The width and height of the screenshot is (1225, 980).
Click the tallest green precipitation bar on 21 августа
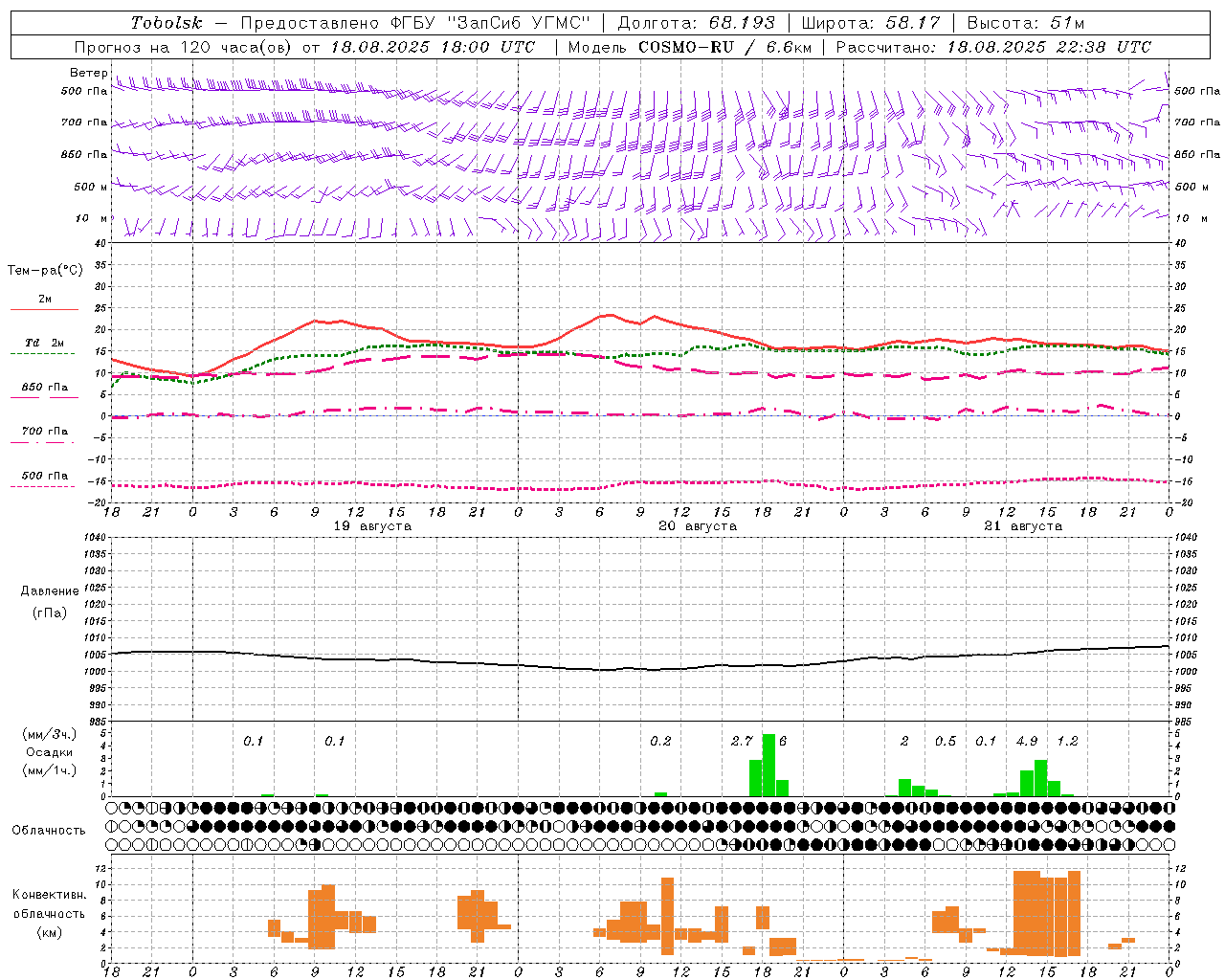point(1040,778)
